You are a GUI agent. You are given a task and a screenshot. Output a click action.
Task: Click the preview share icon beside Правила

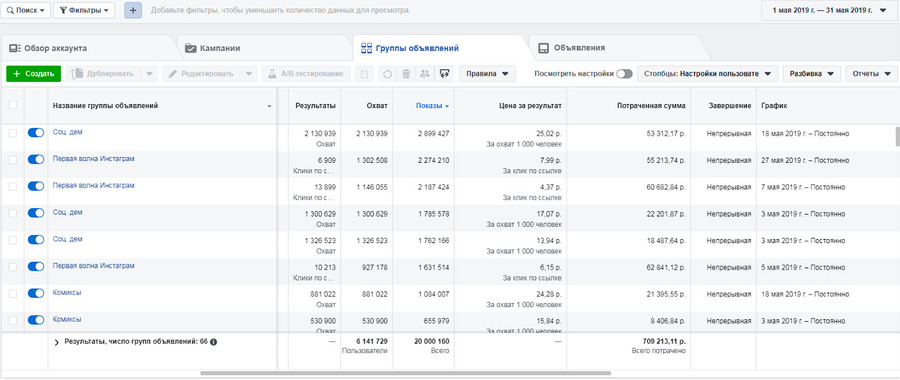click(x=444, y=74)
